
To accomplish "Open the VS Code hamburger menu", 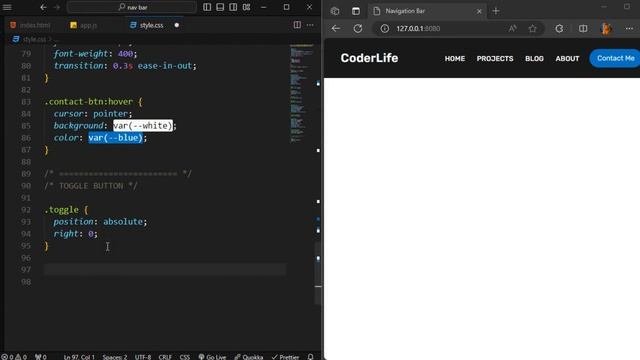I will (7, 7).
